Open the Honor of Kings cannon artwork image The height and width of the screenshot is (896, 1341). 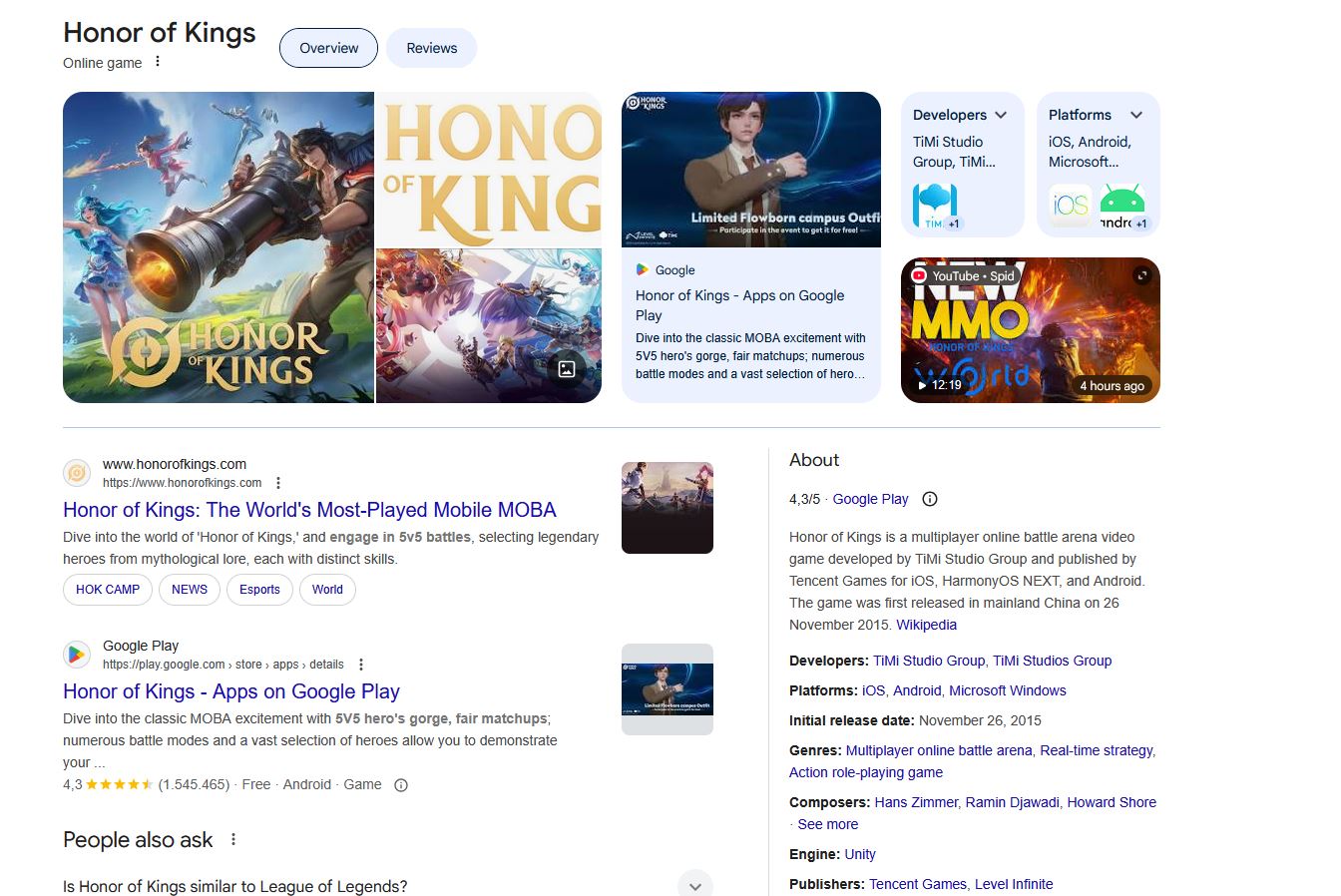219,247
